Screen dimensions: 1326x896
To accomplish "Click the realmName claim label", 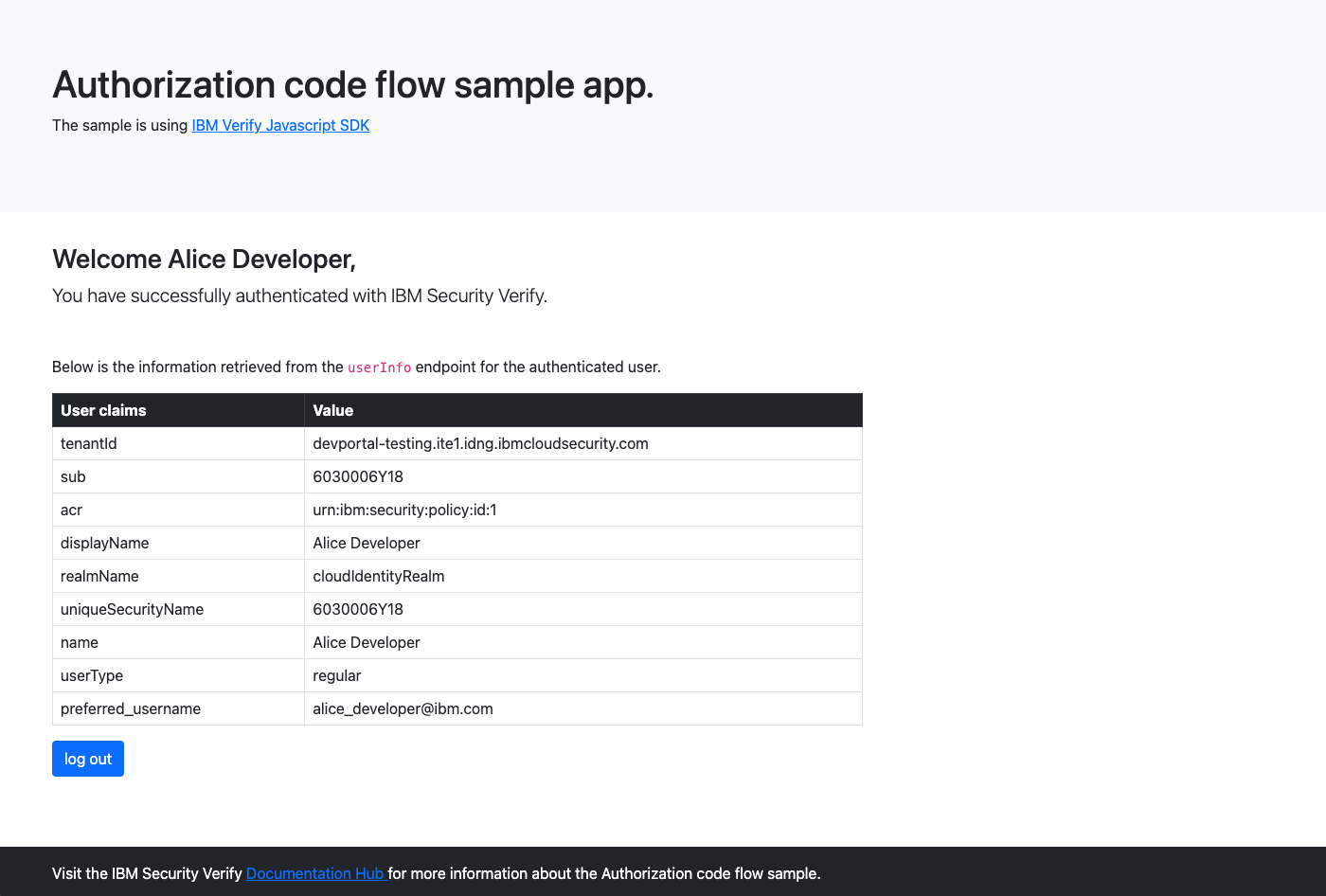I will click(x=99, y=576).
